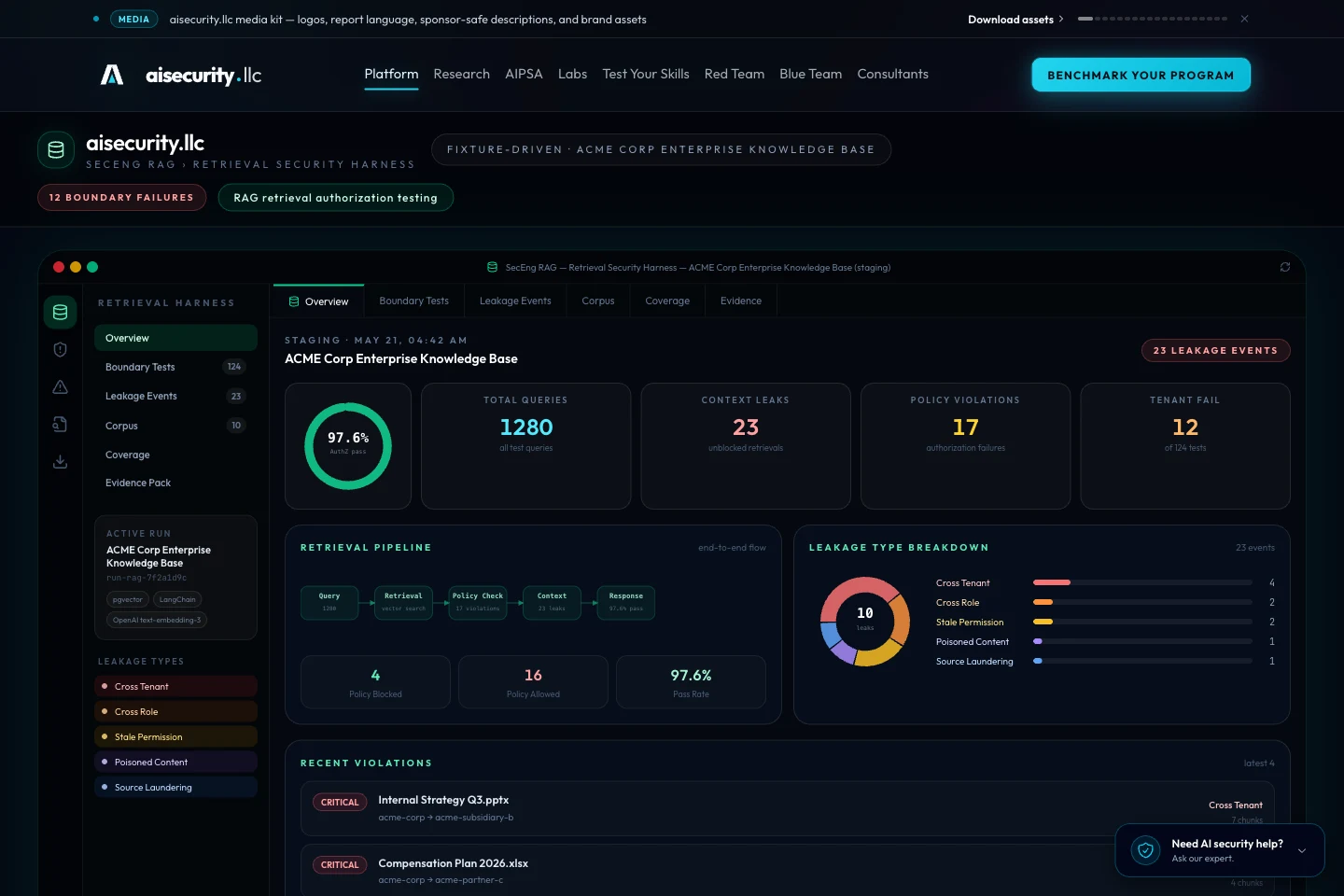Open Research in the top navigation
Screen dimensions: 1344x896
(x=461, y=74)
